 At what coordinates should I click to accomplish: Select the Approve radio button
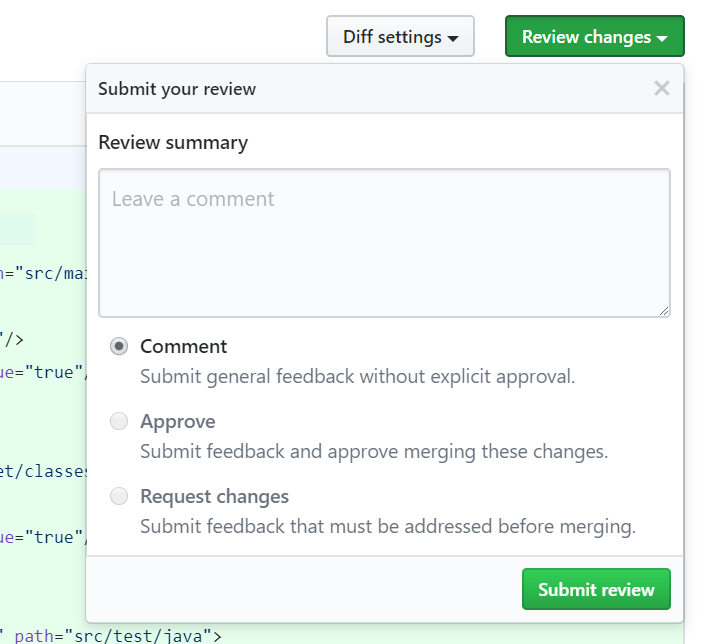pyautogui.click(x=119, y=421)
